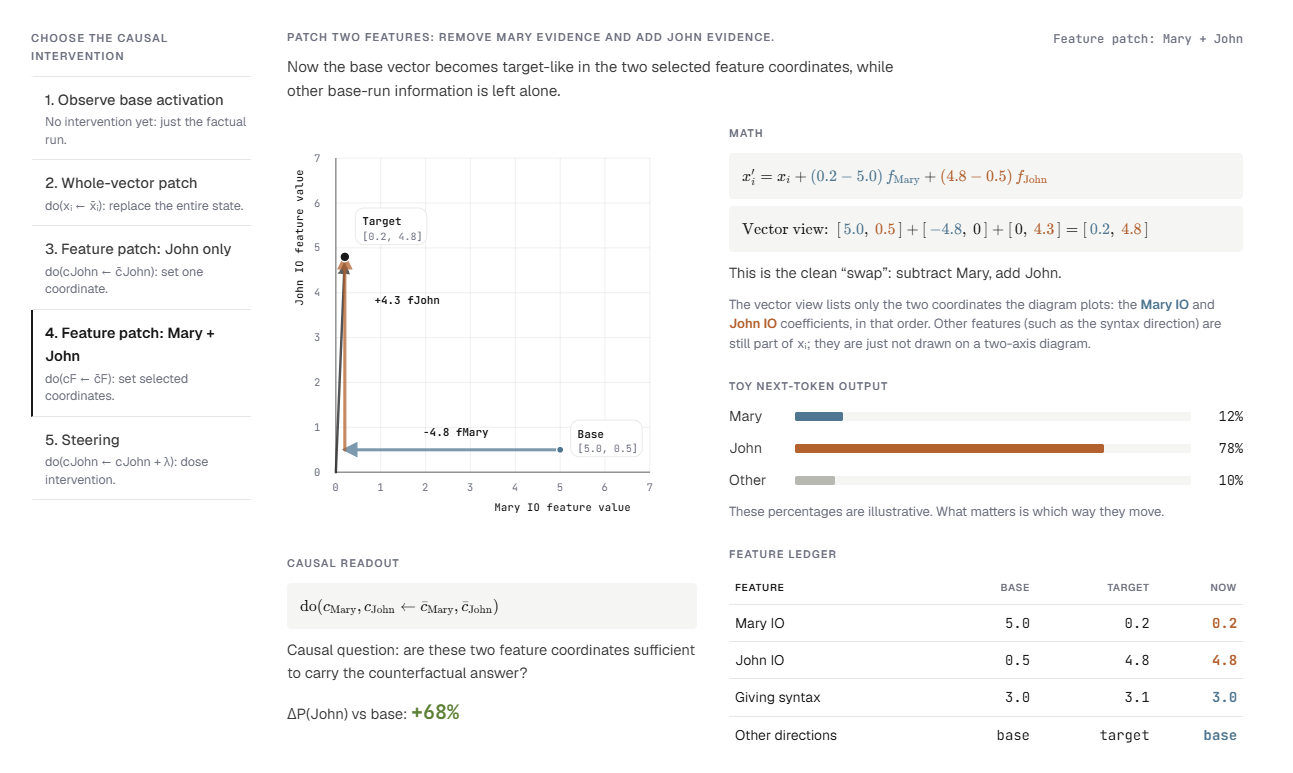Image resolution: width=1293 pixels, height=773 pixels.
Task: Click the "-4.8 fMary" arrow label
Action: point(456,432)
